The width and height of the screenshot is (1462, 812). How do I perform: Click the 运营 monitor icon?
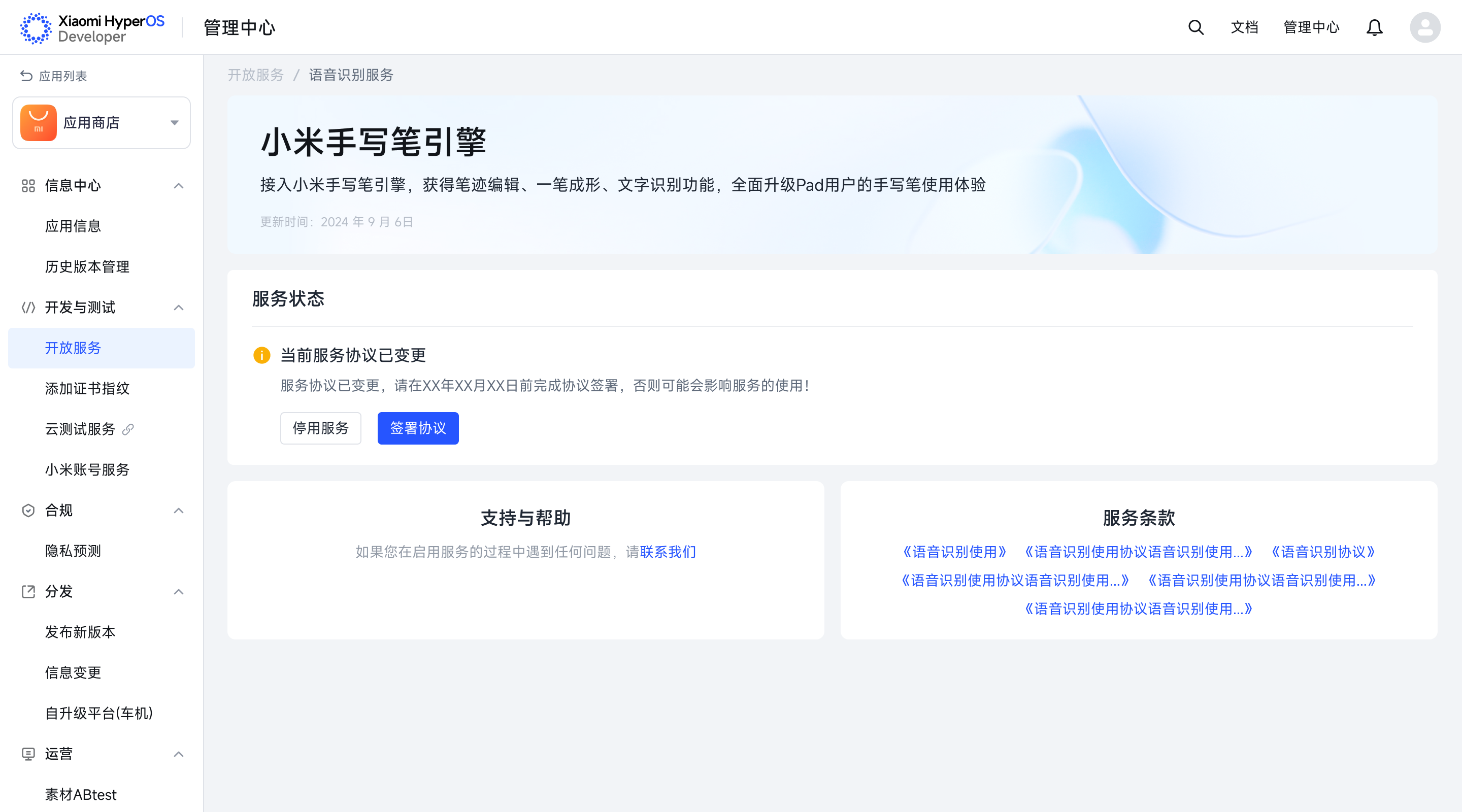(28, 754)
